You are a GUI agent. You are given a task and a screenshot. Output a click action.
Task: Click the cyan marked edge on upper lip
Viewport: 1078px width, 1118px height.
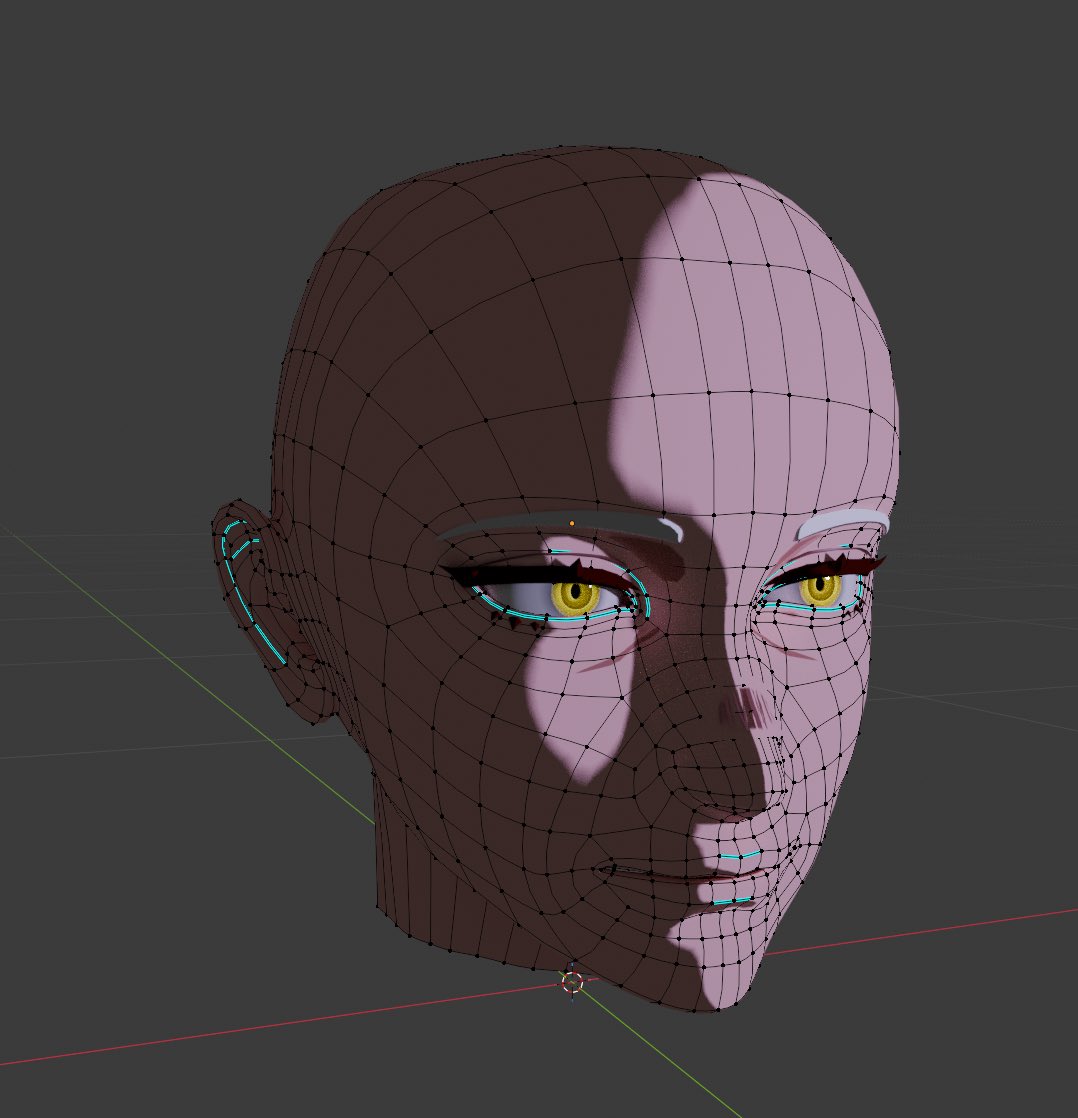coord(739,854)
